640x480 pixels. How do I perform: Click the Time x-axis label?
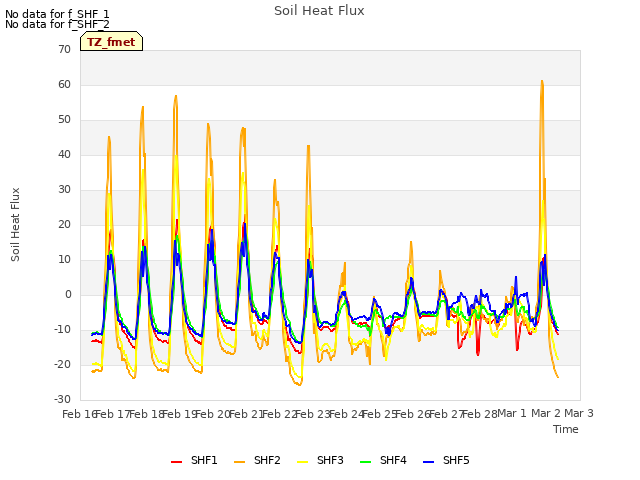pyautogui.click(x=566, y=429)
